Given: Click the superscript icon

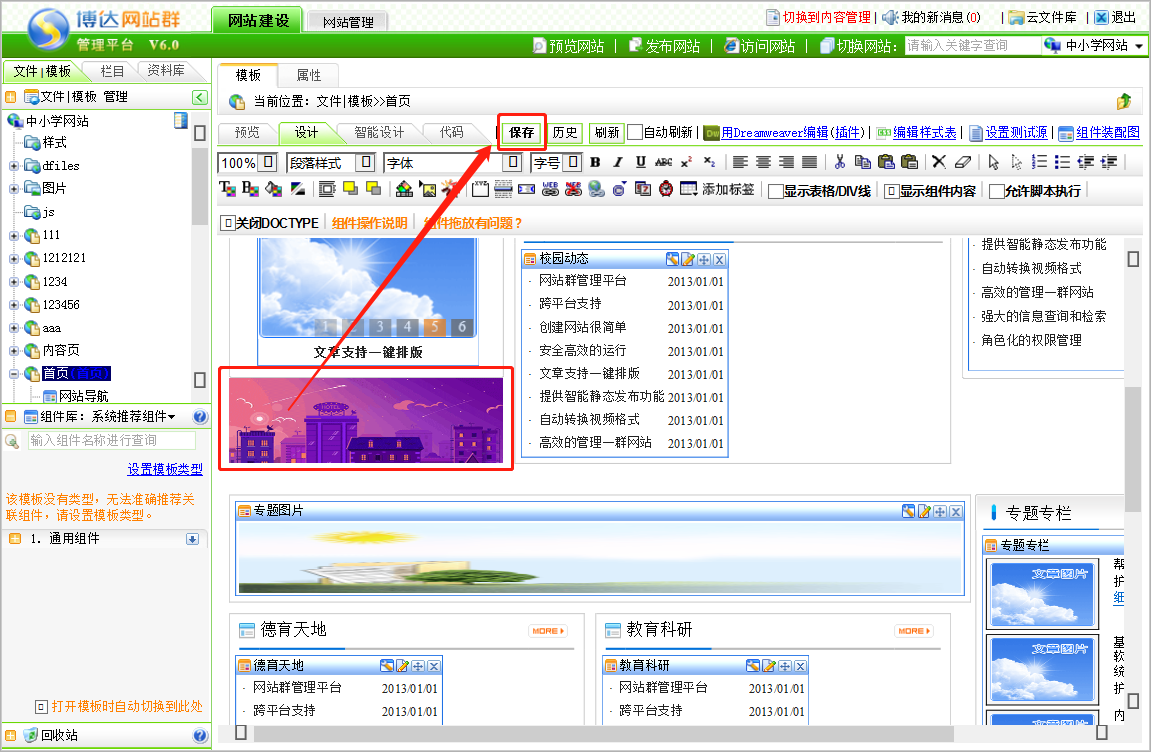Looking at the screenshot, I should coord(686,162).
